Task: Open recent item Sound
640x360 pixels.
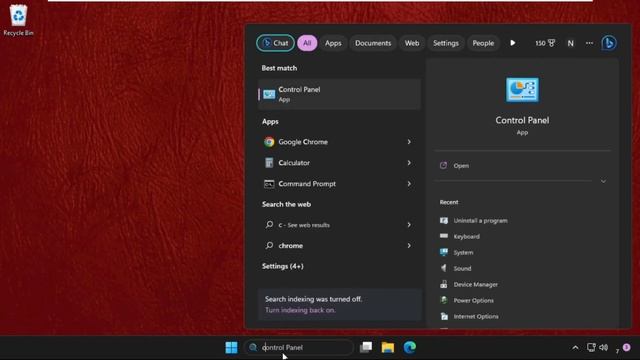Action: tap(456, 268)
